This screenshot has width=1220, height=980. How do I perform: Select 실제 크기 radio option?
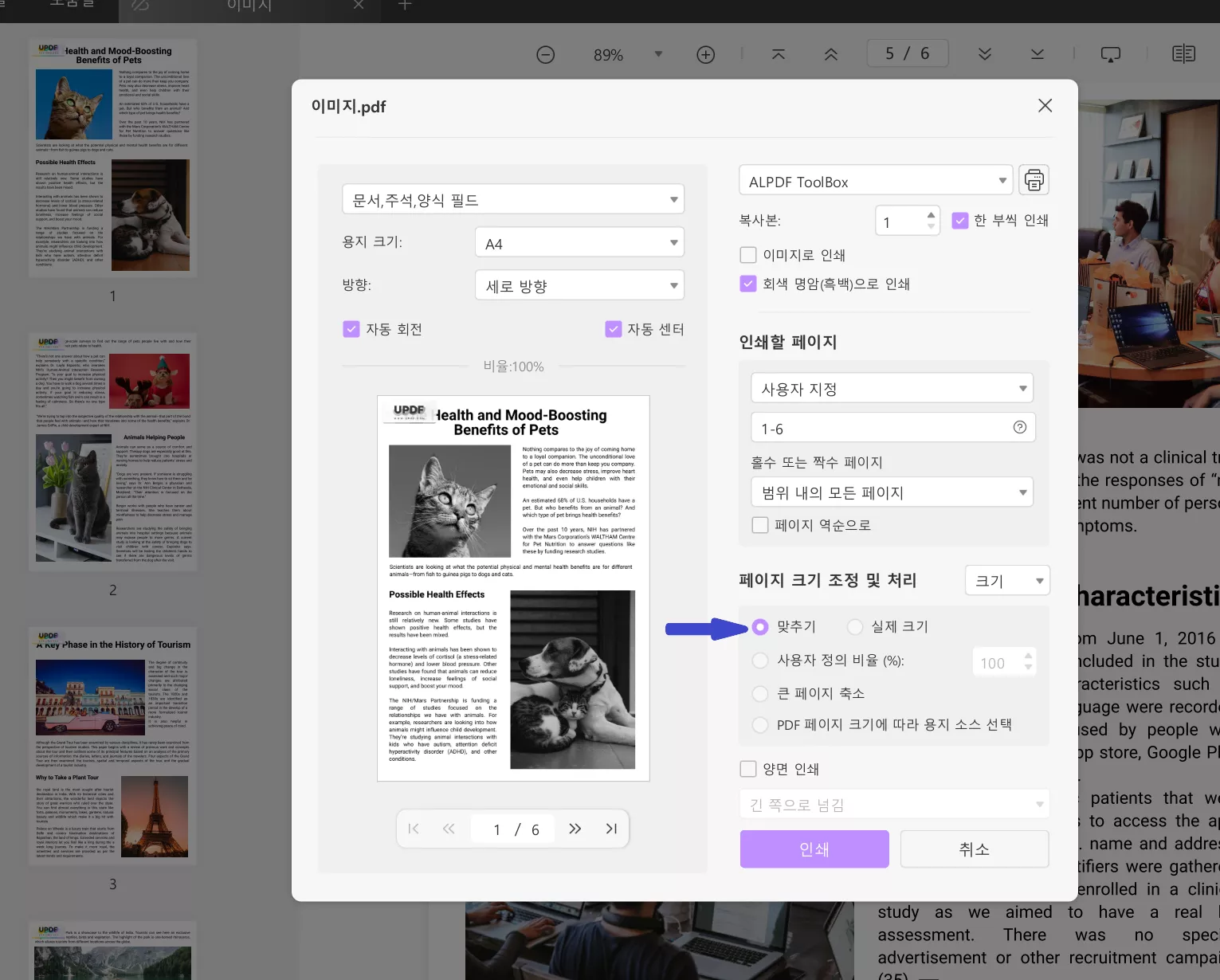855,627
